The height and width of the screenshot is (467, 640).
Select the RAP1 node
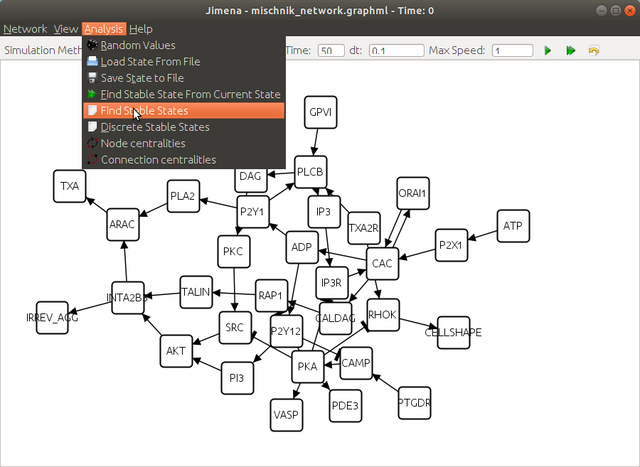pyautogui.click(x=271, y=296)
